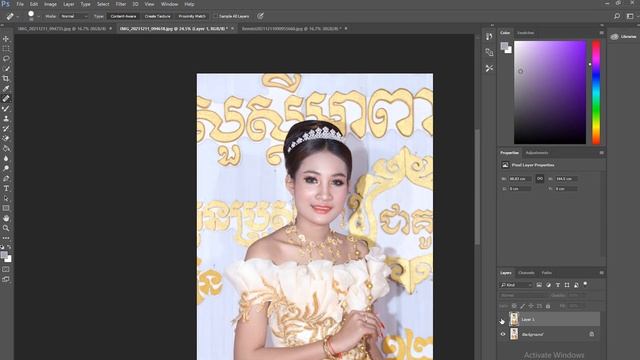The width and height of the screenshot is (640, 360).
Task: Choose the Content-Aware type button
Action: (x=123, y=16)
